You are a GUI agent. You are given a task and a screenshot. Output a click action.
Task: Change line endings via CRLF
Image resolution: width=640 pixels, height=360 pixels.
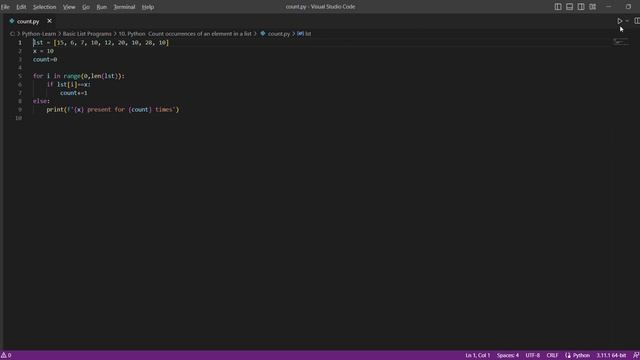[552, 356]
